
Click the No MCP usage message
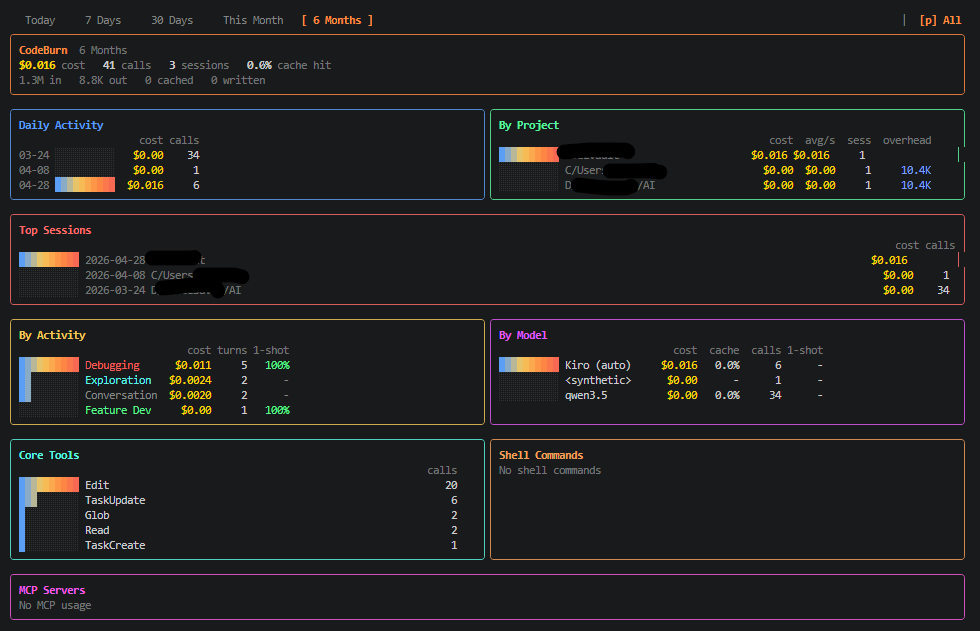coord(55,605)
